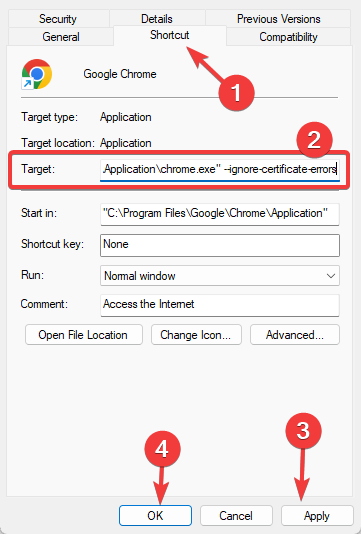Select the Shortcut tab
Screen dimensions: 361x534
click(x=170, y=35)
